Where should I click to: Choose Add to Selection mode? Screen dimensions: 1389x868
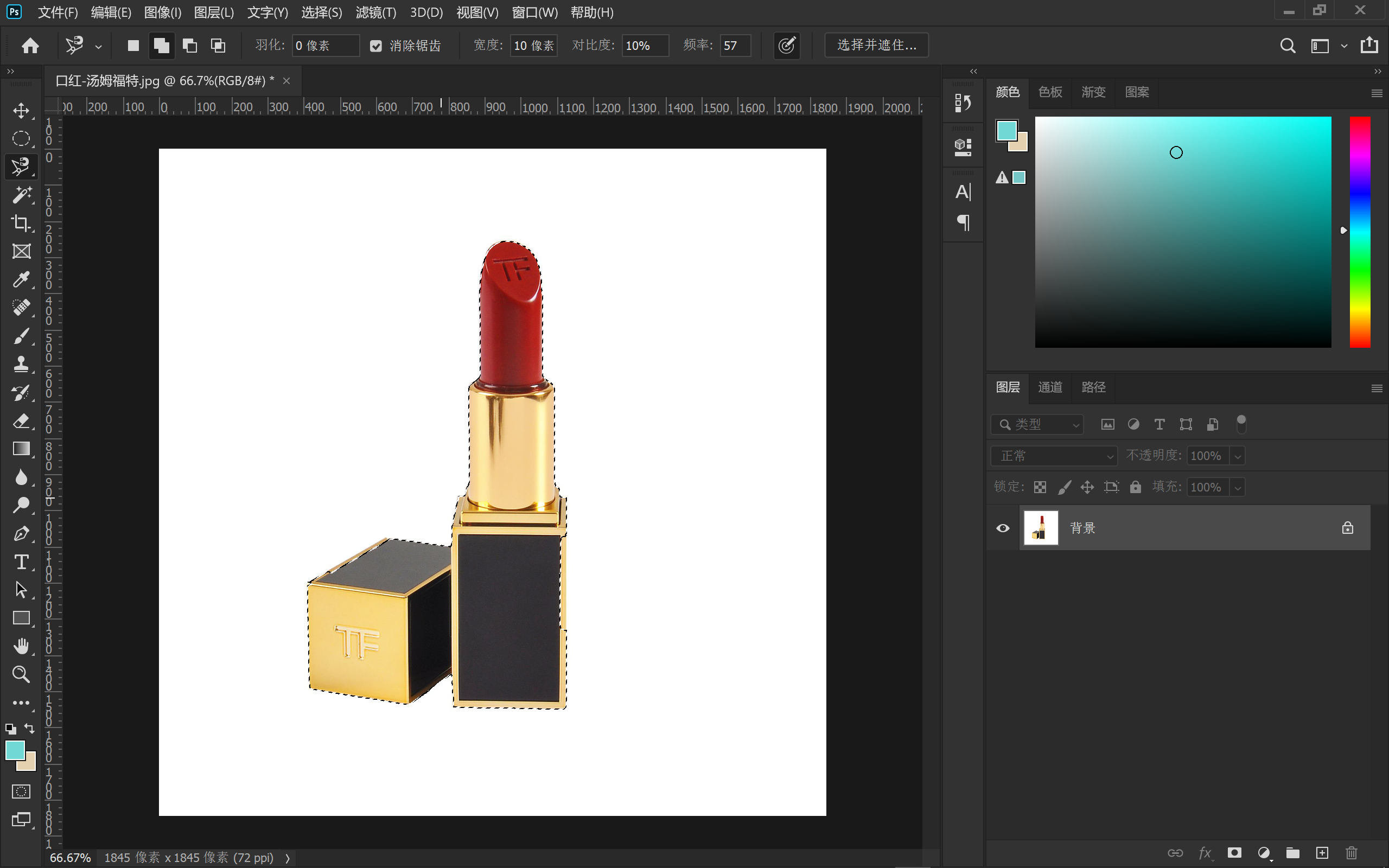(x=161, y=46)
